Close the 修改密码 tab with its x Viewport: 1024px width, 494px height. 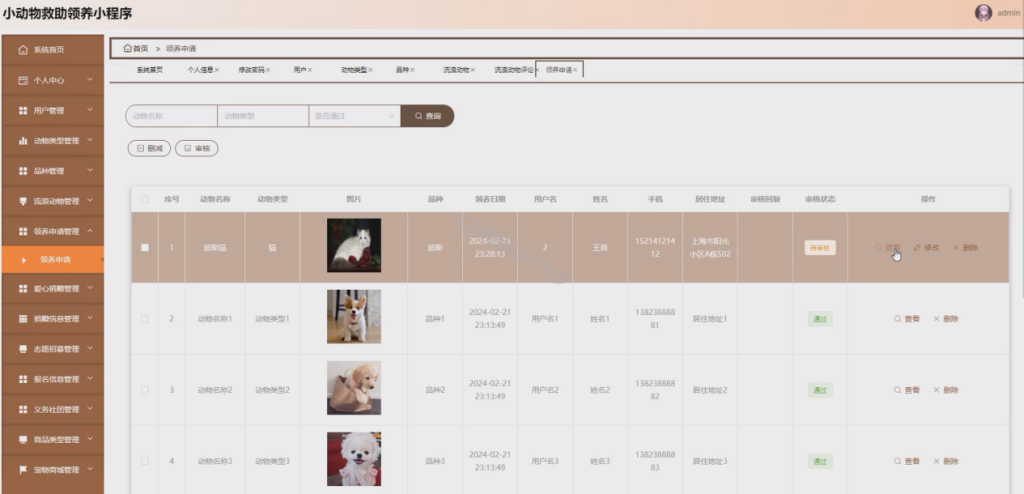(x=268, y=70)
